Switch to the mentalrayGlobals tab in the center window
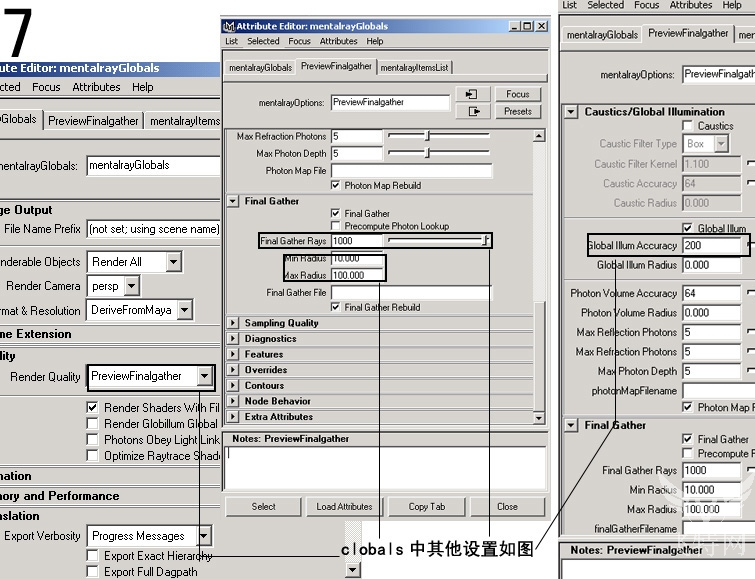 click(x=260, y=67)
